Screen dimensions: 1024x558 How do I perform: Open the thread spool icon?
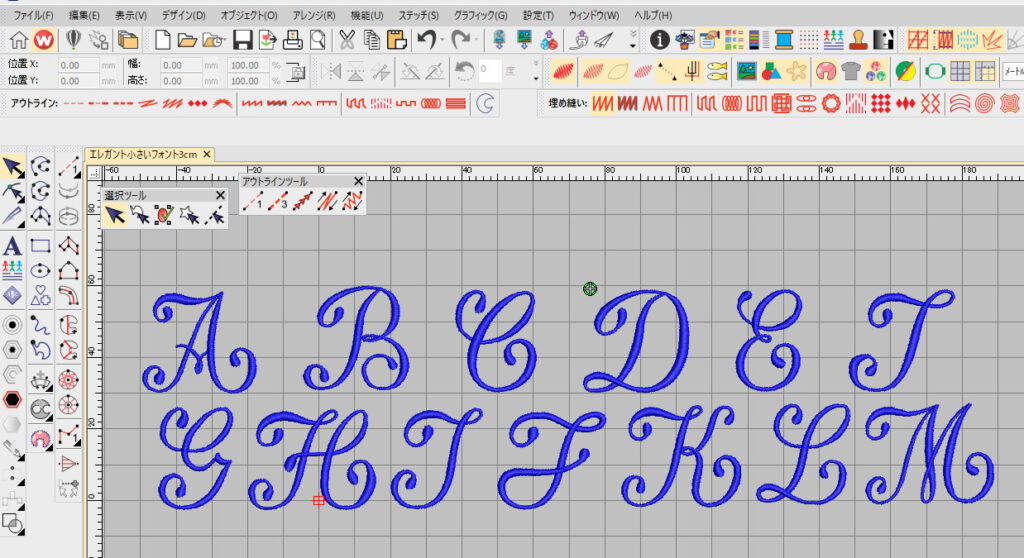tap(782, 40)
